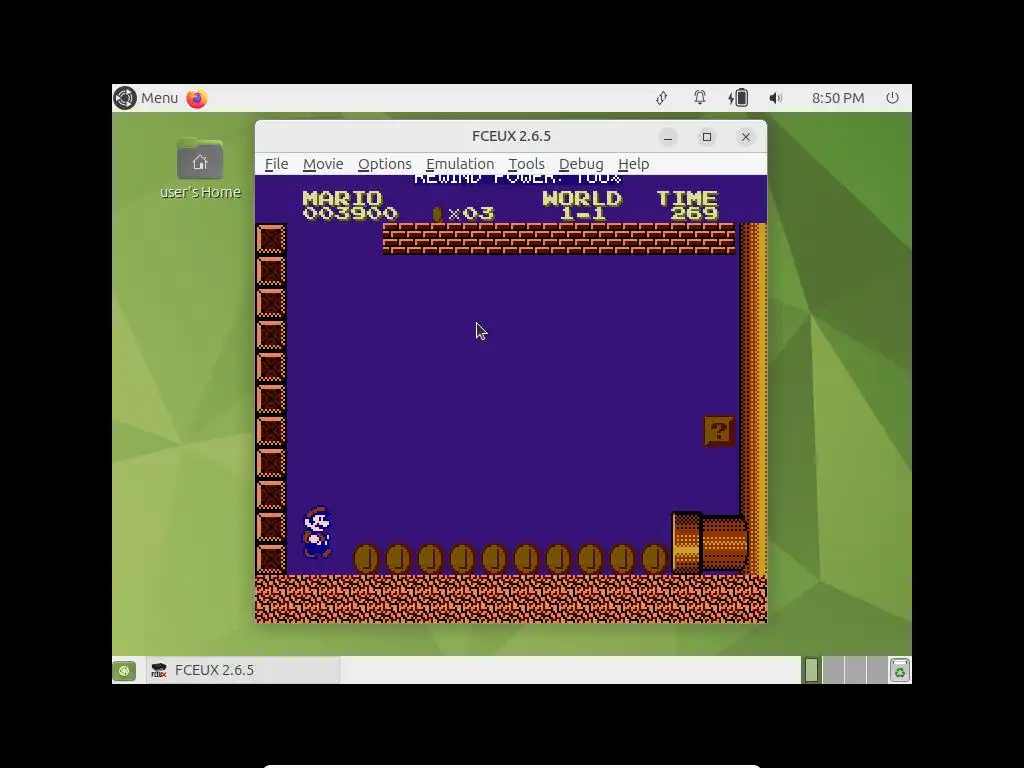Switch to the first workspace
Screen dimensions: 1024x768
click(811, 671)
